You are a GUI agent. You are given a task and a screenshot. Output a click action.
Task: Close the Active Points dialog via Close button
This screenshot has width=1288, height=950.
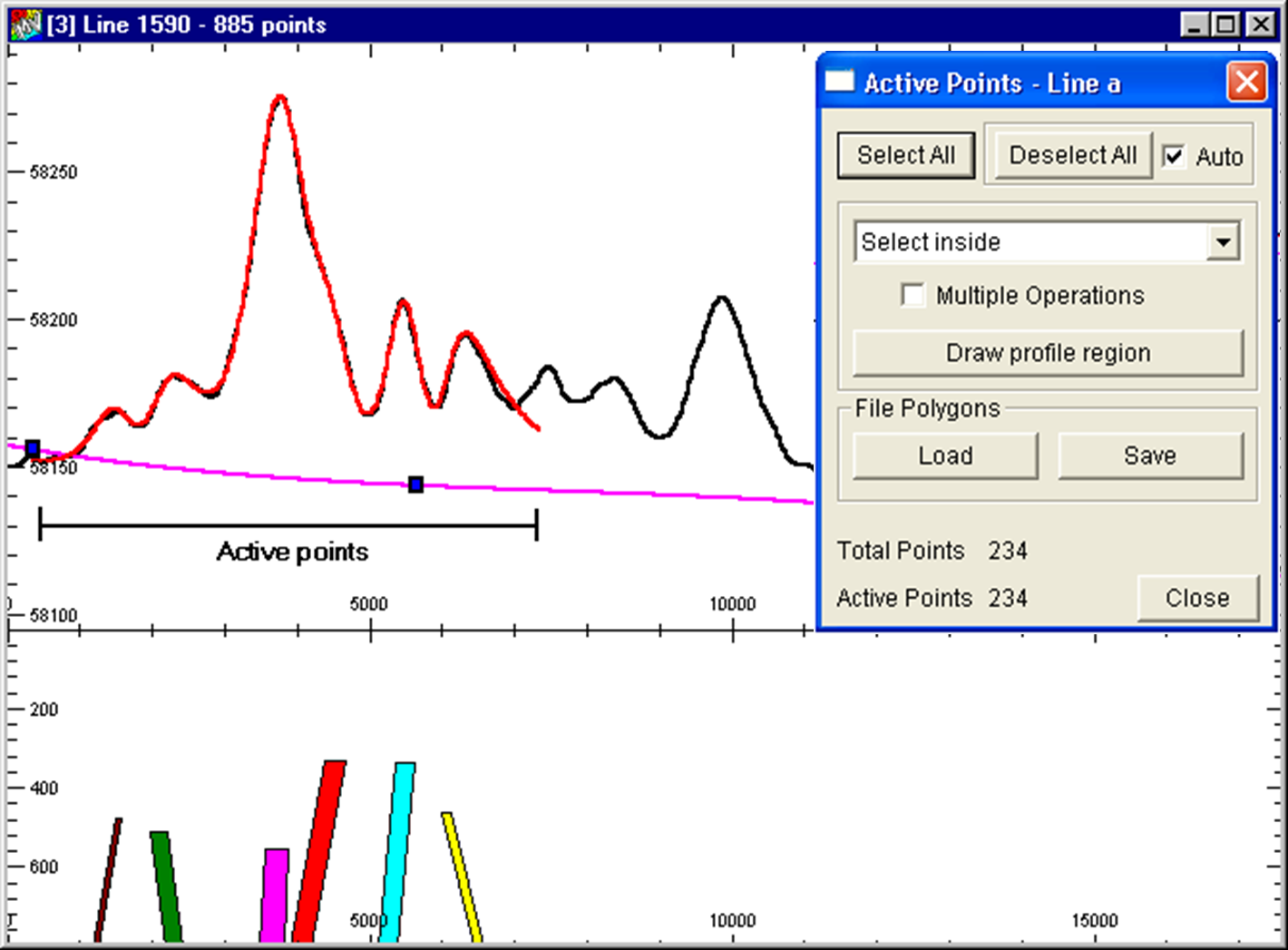[x=1197, y=598]
